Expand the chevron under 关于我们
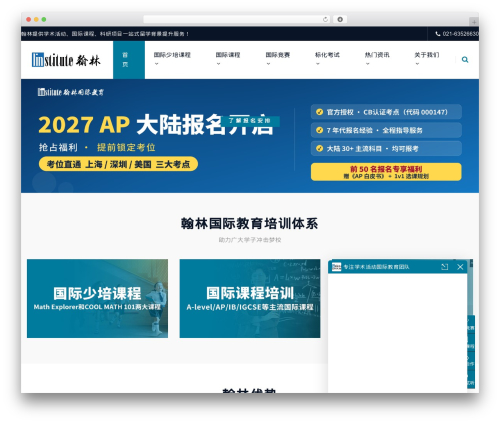500x423 pixels. [417, 64]
